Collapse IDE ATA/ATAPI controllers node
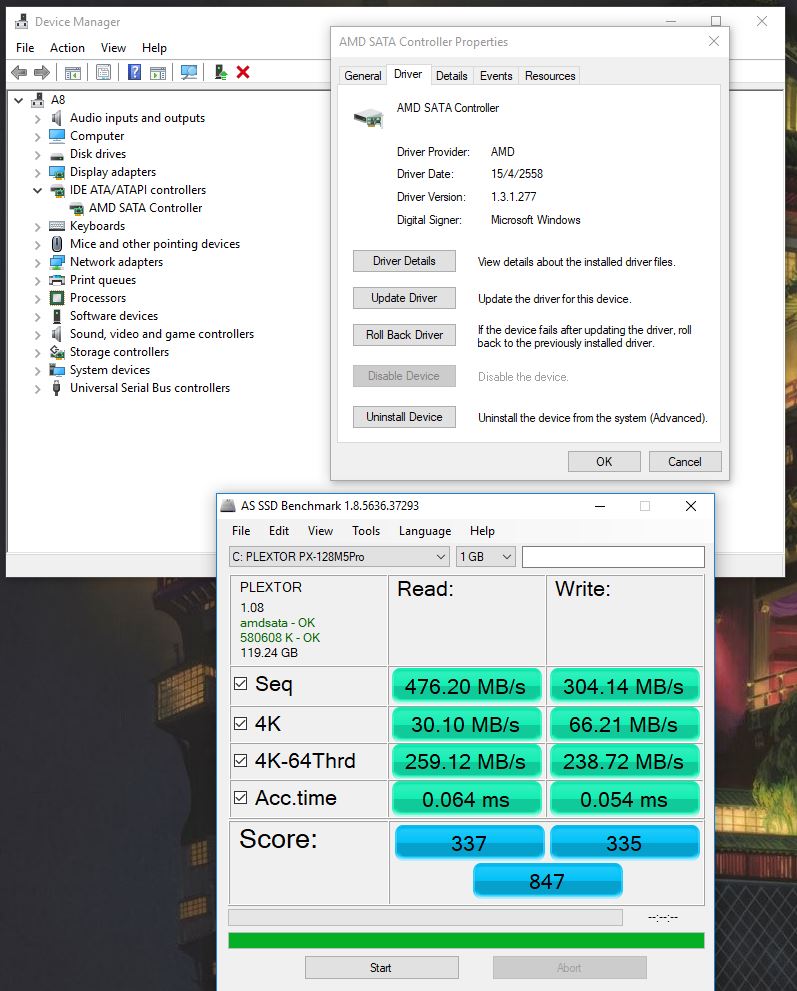This screenshot has height=991, width=797. tap(37, 190)
